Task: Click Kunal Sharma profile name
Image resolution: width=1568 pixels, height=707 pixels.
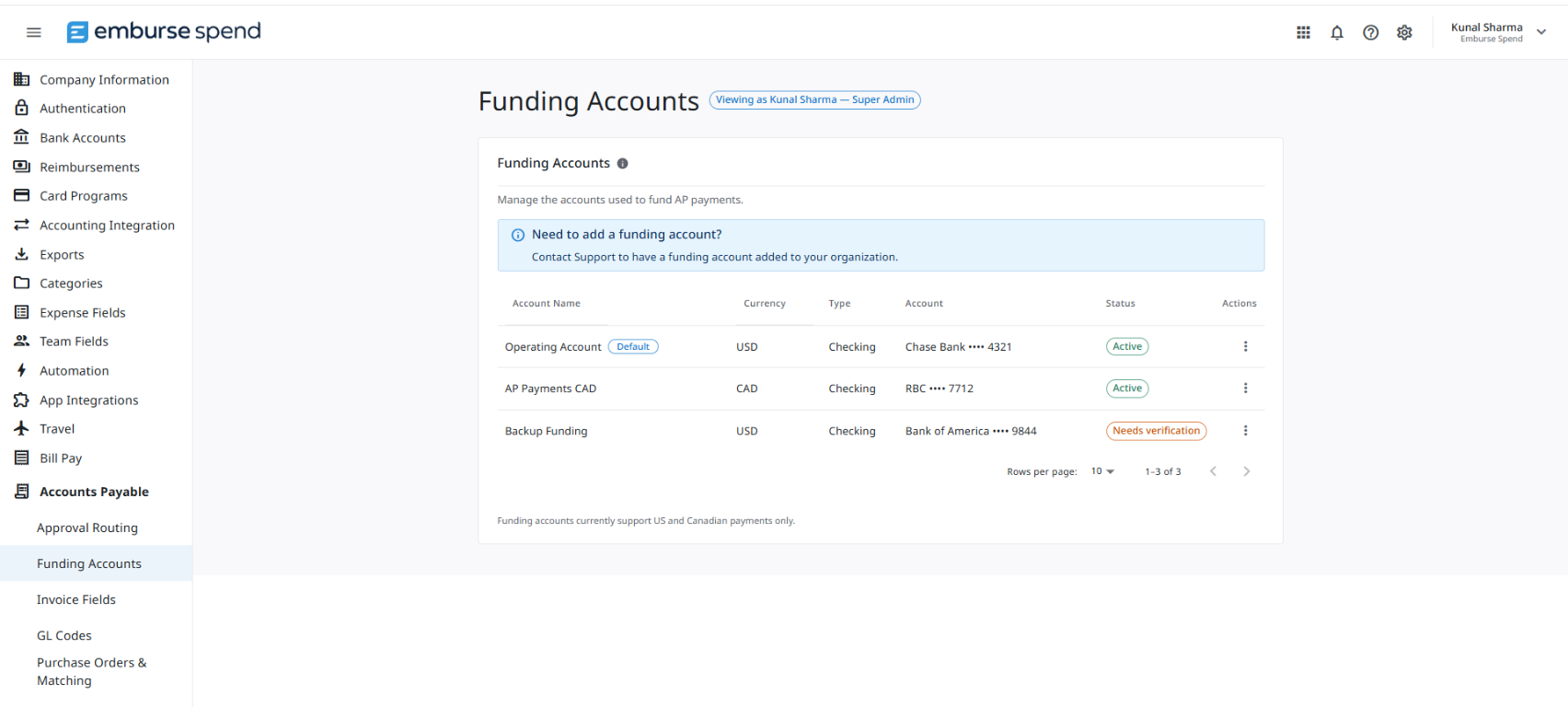Action: [x=1486, y=28]
